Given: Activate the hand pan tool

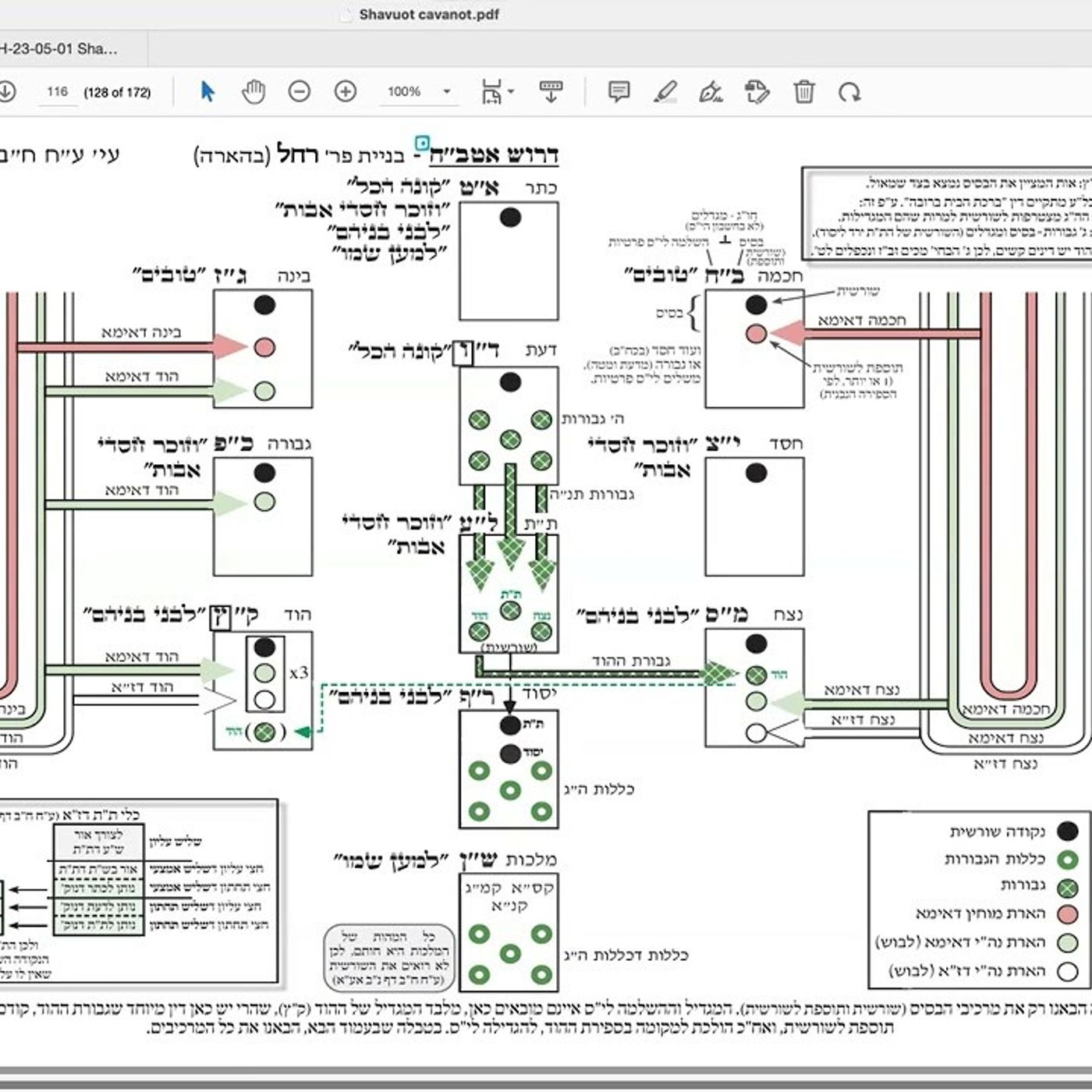Looking at the screenshot, I should (x=253, y=91).
